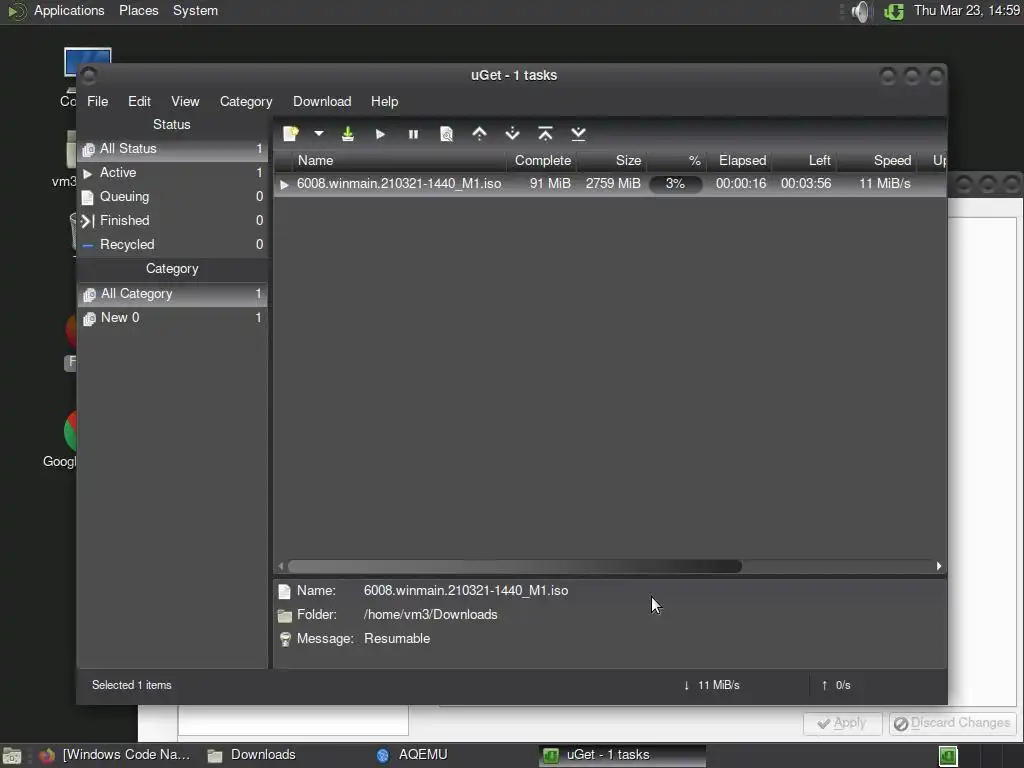Image resolution: width=1024 pixels, height=768 pixels.
Task: Click the 3% progress bar of the download
Action: click(x=675, y=184)
